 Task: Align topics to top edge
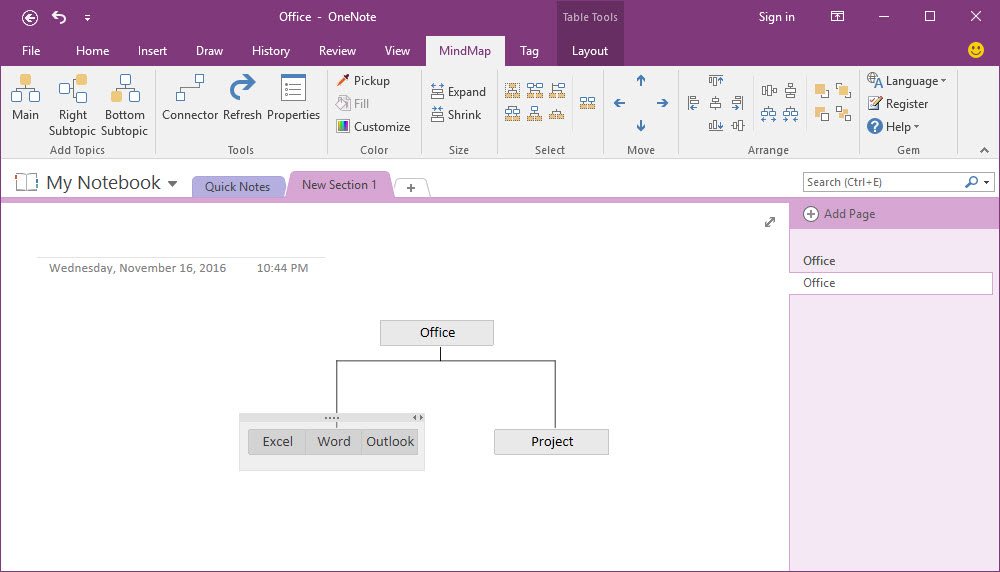(x=716, y=80)
